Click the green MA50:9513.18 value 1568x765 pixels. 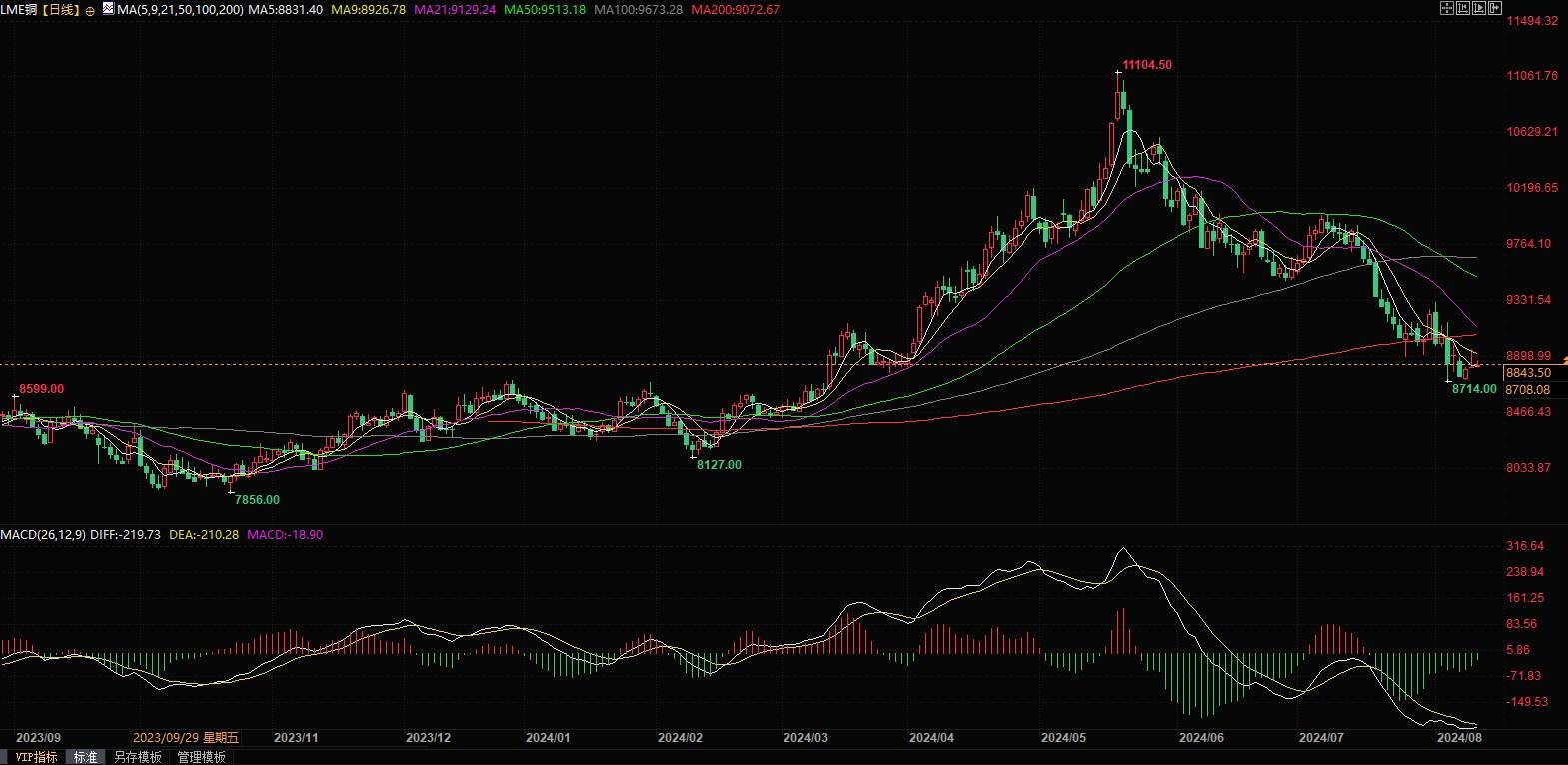coord(545,10)
